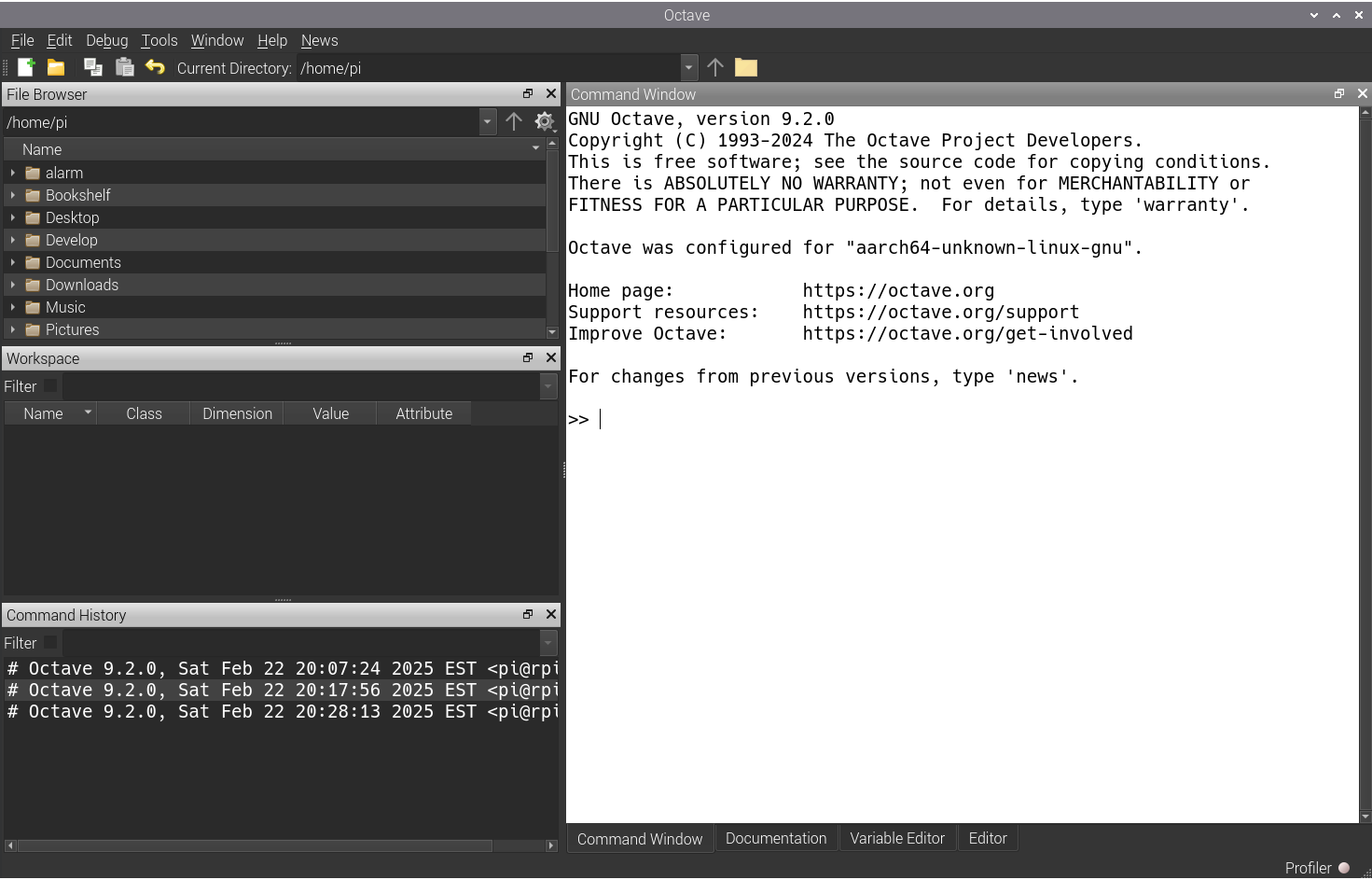
Task: Open the Command History filter dropdown
Action: 548,643
